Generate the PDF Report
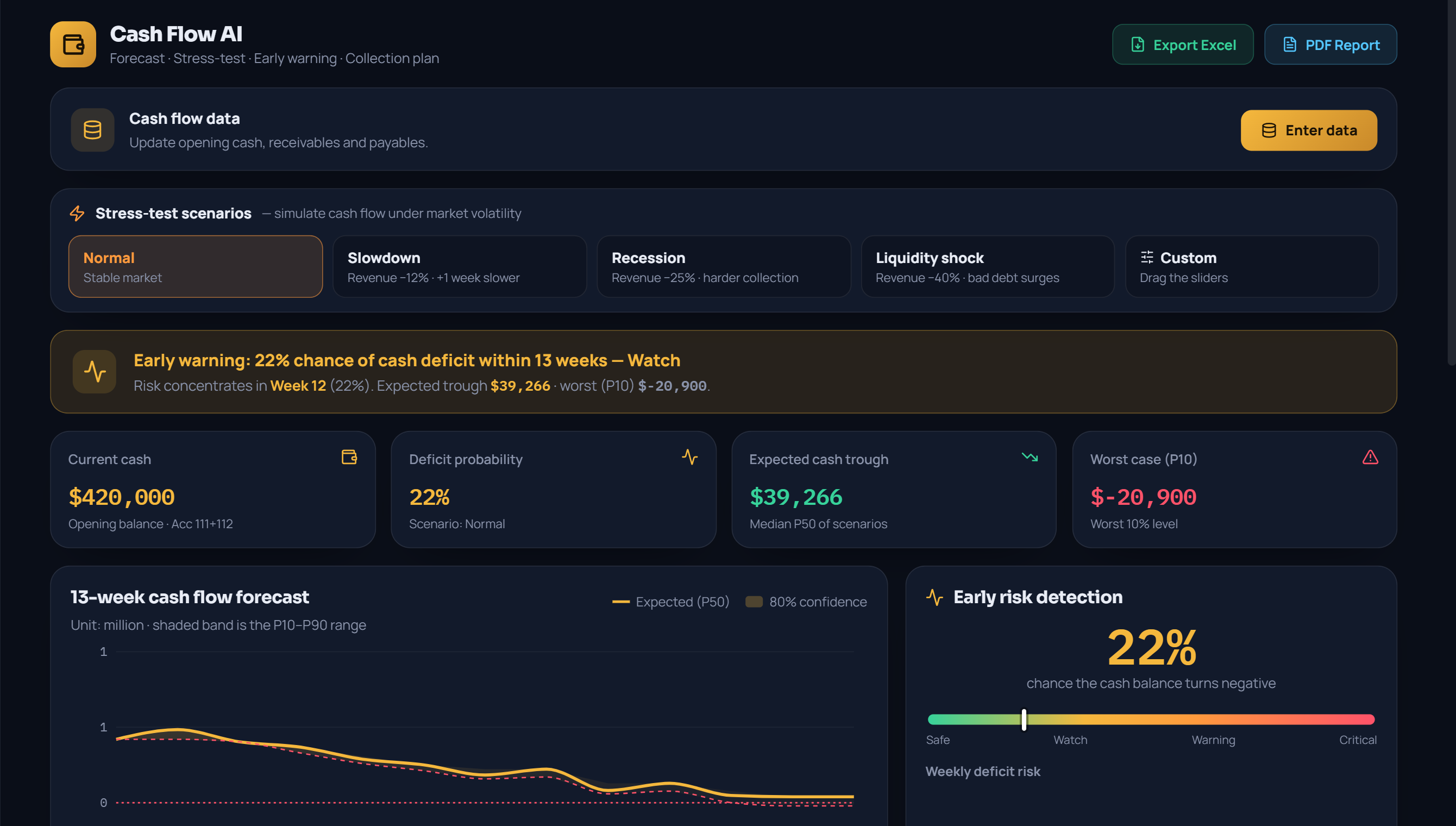 pos(1330,44)
